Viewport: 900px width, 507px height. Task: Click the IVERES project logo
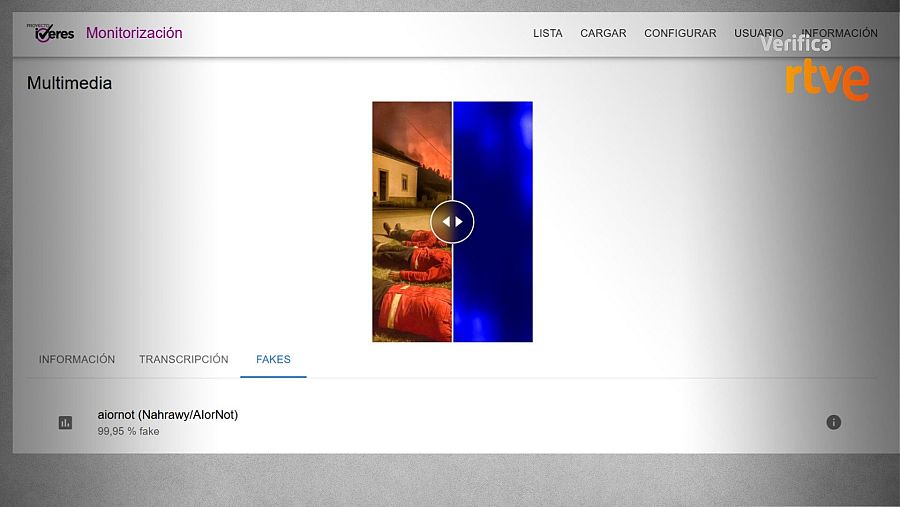pyautogui.click(x=50, y=33)
